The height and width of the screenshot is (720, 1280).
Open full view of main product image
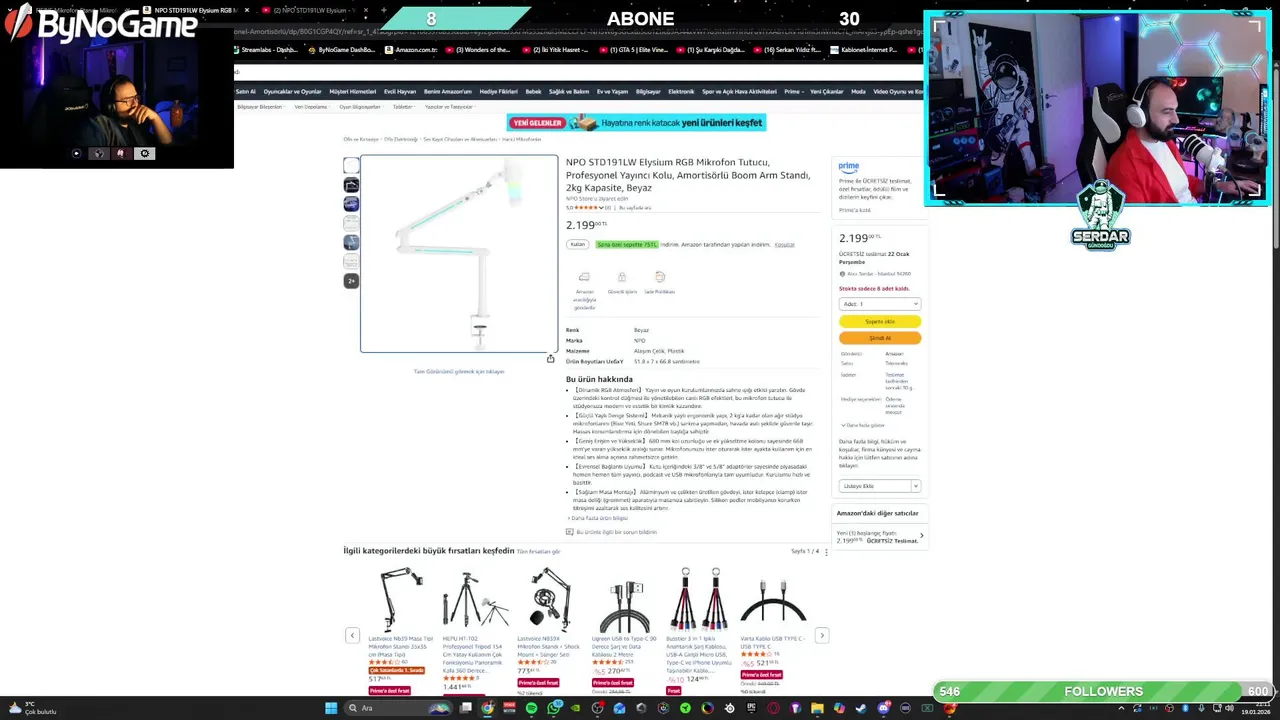coord(459,253)
